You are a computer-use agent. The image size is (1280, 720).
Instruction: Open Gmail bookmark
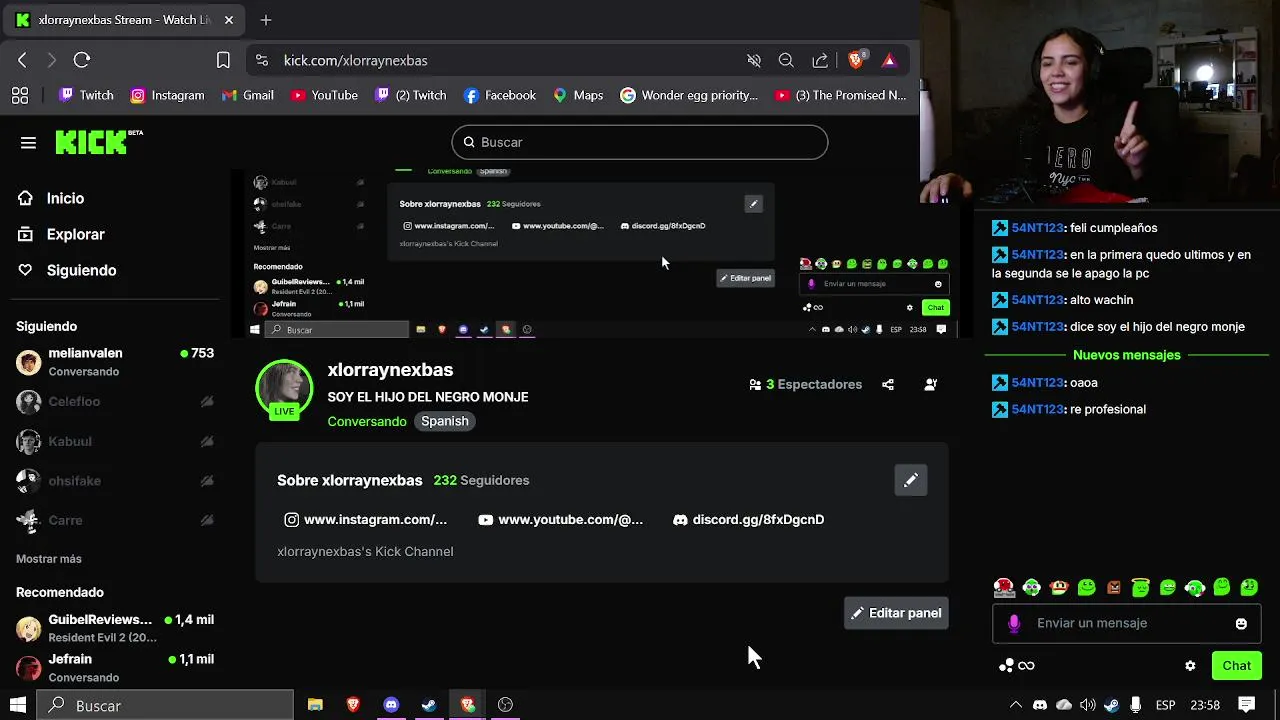[247, 95]
